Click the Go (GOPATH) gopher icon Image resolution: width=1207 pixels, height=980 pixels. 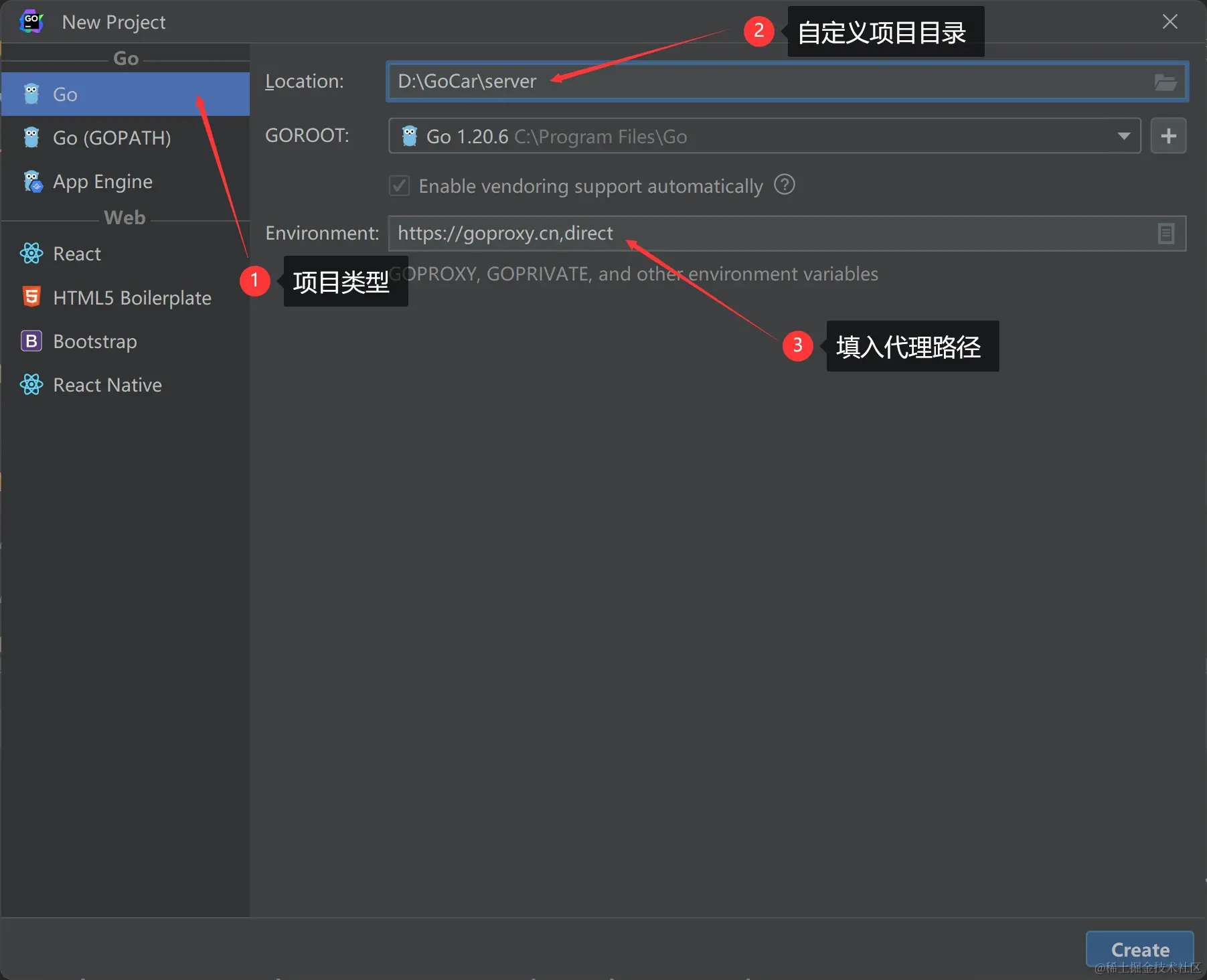[x=31, y=137]
